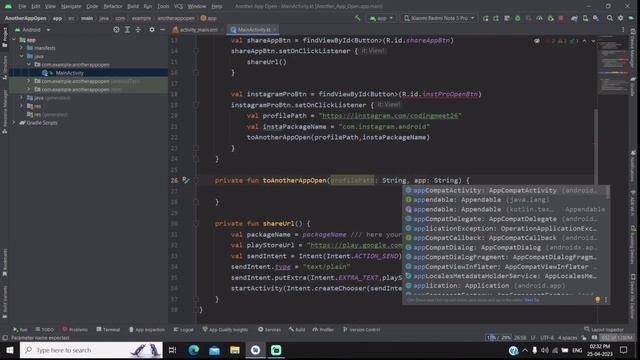Open Problems tool window button
The width and height of the screenshot is (640, 360).
point(75,329)
